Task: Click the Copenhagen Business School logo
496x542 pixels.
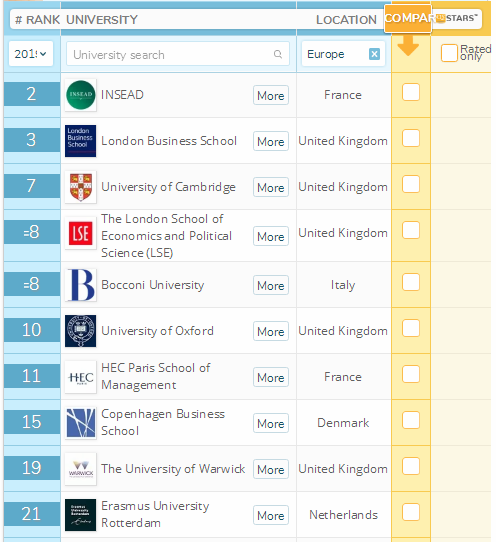Action: click(x=81, y=423)
